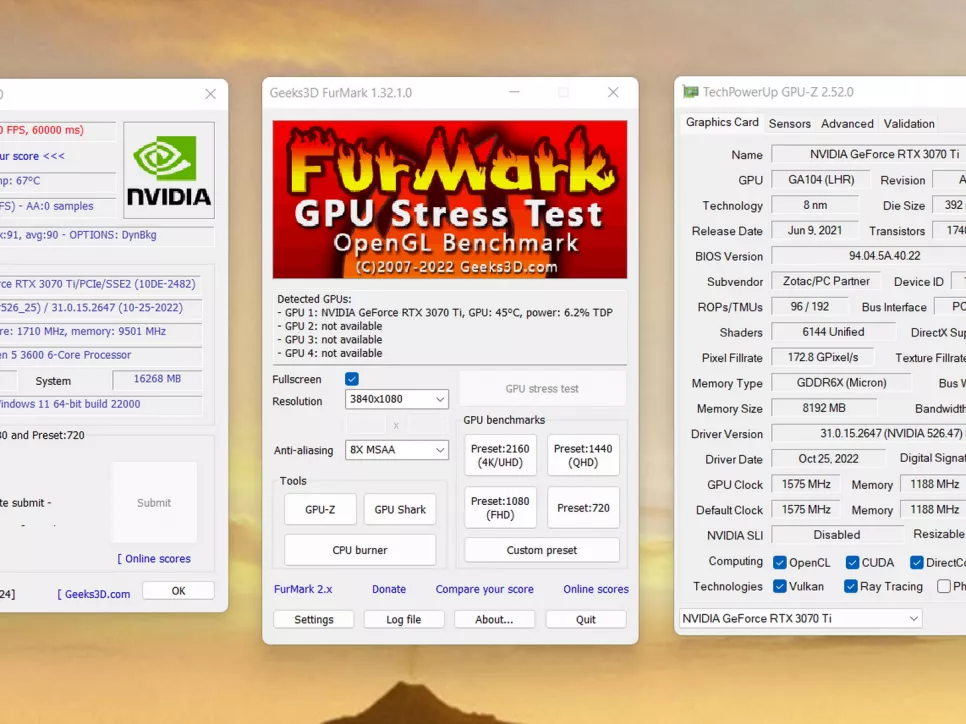Viewport: 966px width, 724px height.
Task: Click the 8 nm Technology value
Action: pos(815,205)
